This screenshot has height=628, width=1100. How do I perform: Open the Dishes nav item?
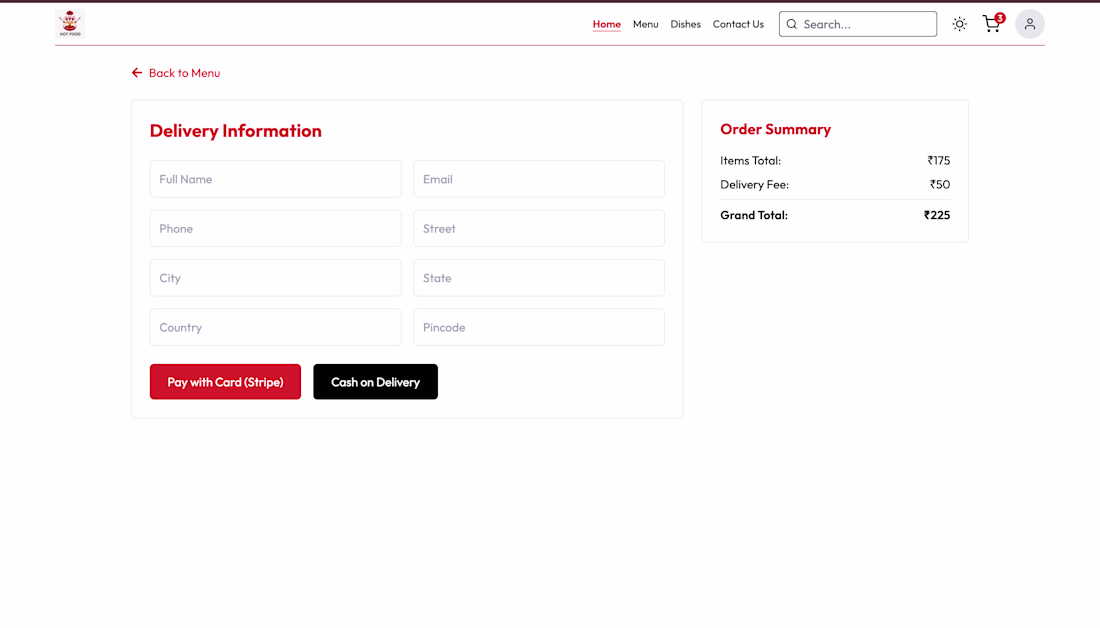(x=685, y=24)
